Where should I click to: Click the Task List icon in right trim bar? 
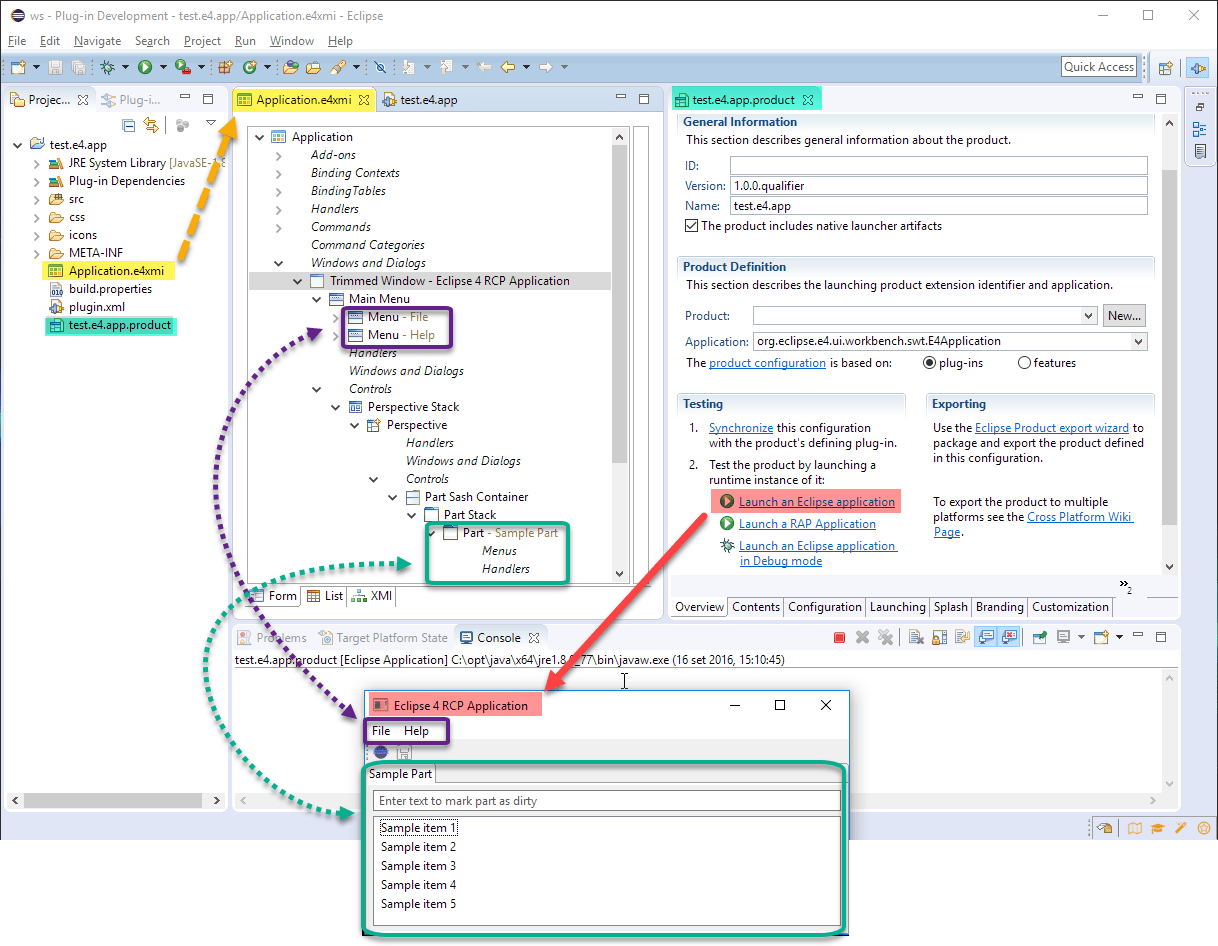(1200, 151)
